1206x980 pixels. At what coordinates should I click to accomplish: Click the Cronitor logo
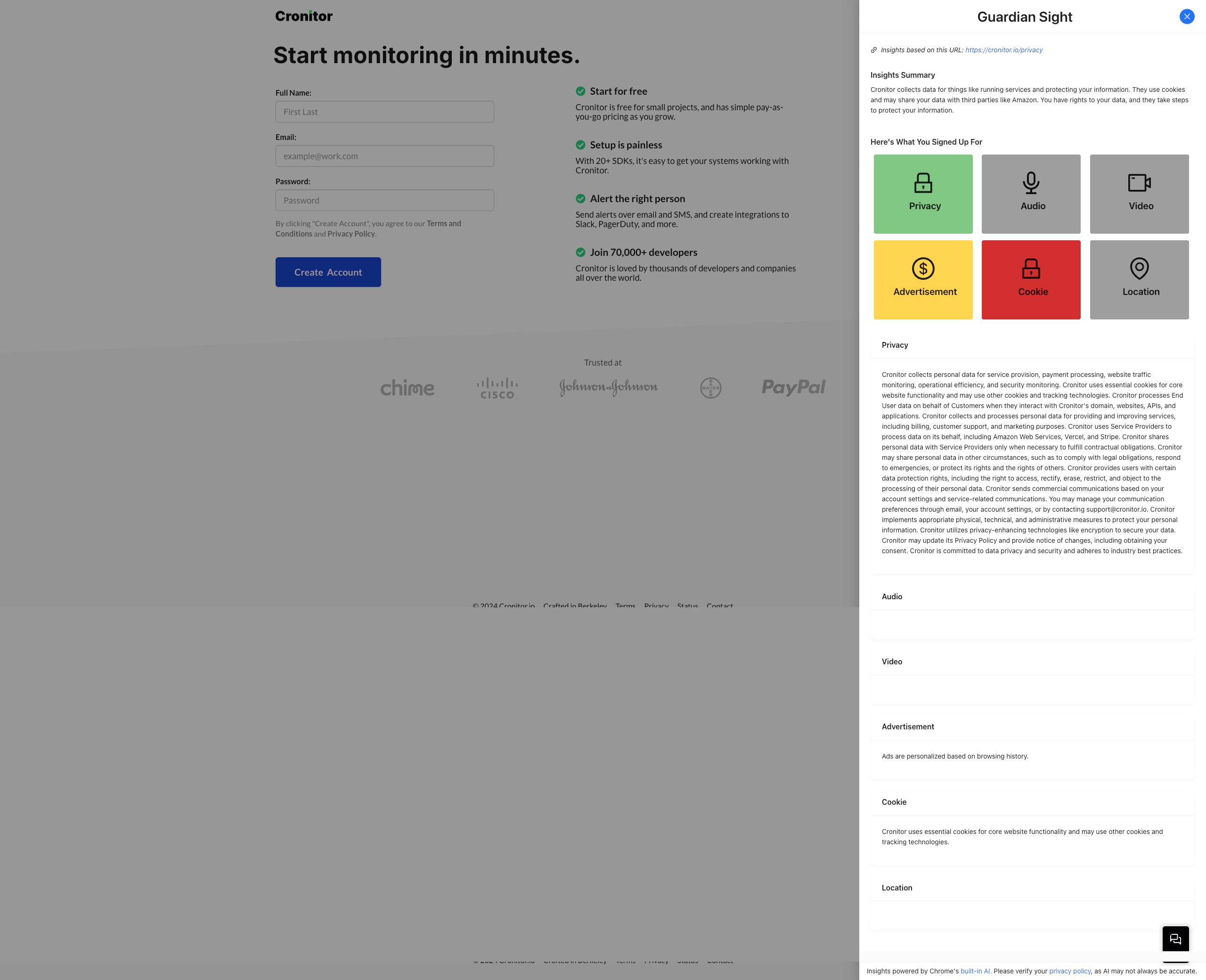(x=303, y=16)
